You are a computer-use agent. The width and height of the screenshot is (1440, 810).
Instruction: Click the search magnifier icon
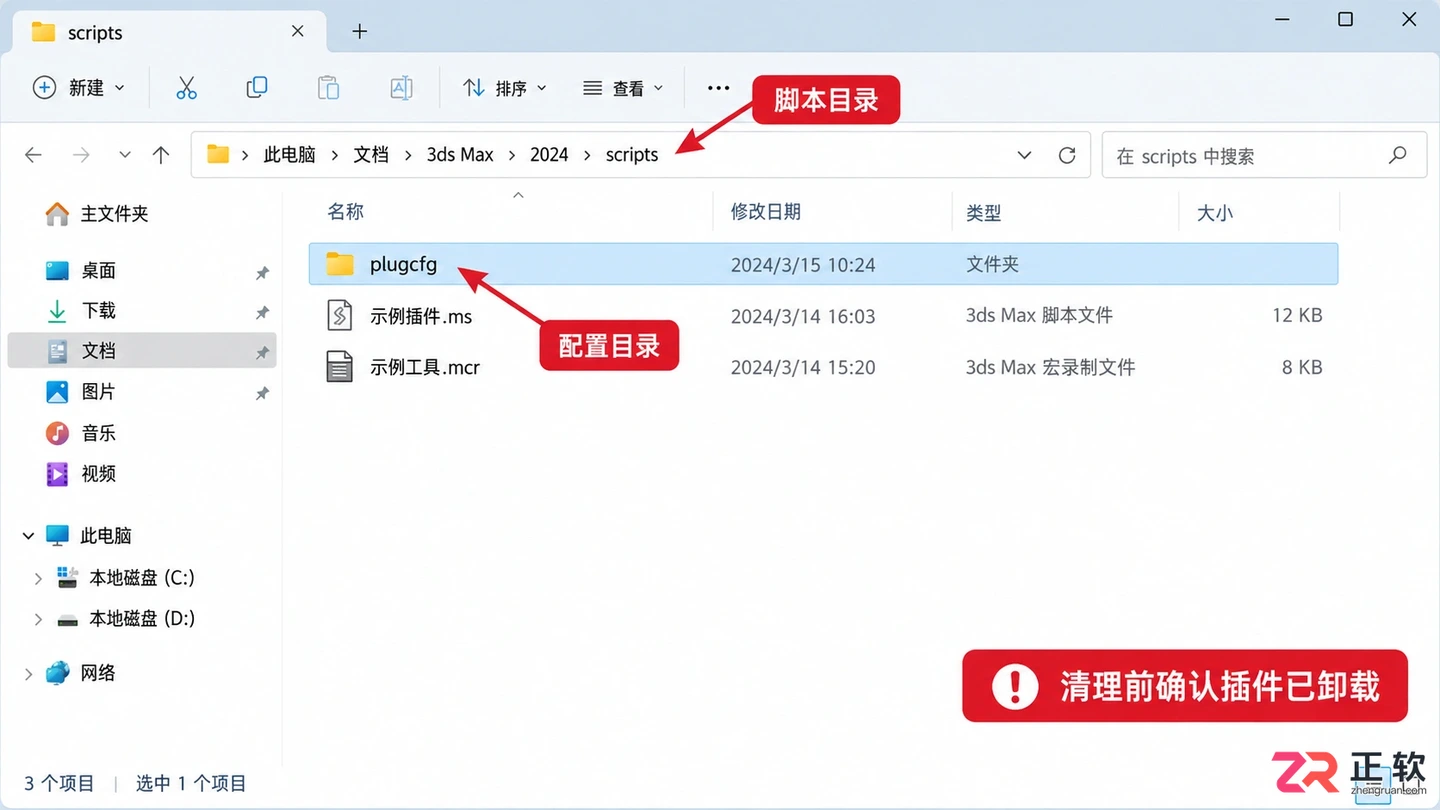1398,155
